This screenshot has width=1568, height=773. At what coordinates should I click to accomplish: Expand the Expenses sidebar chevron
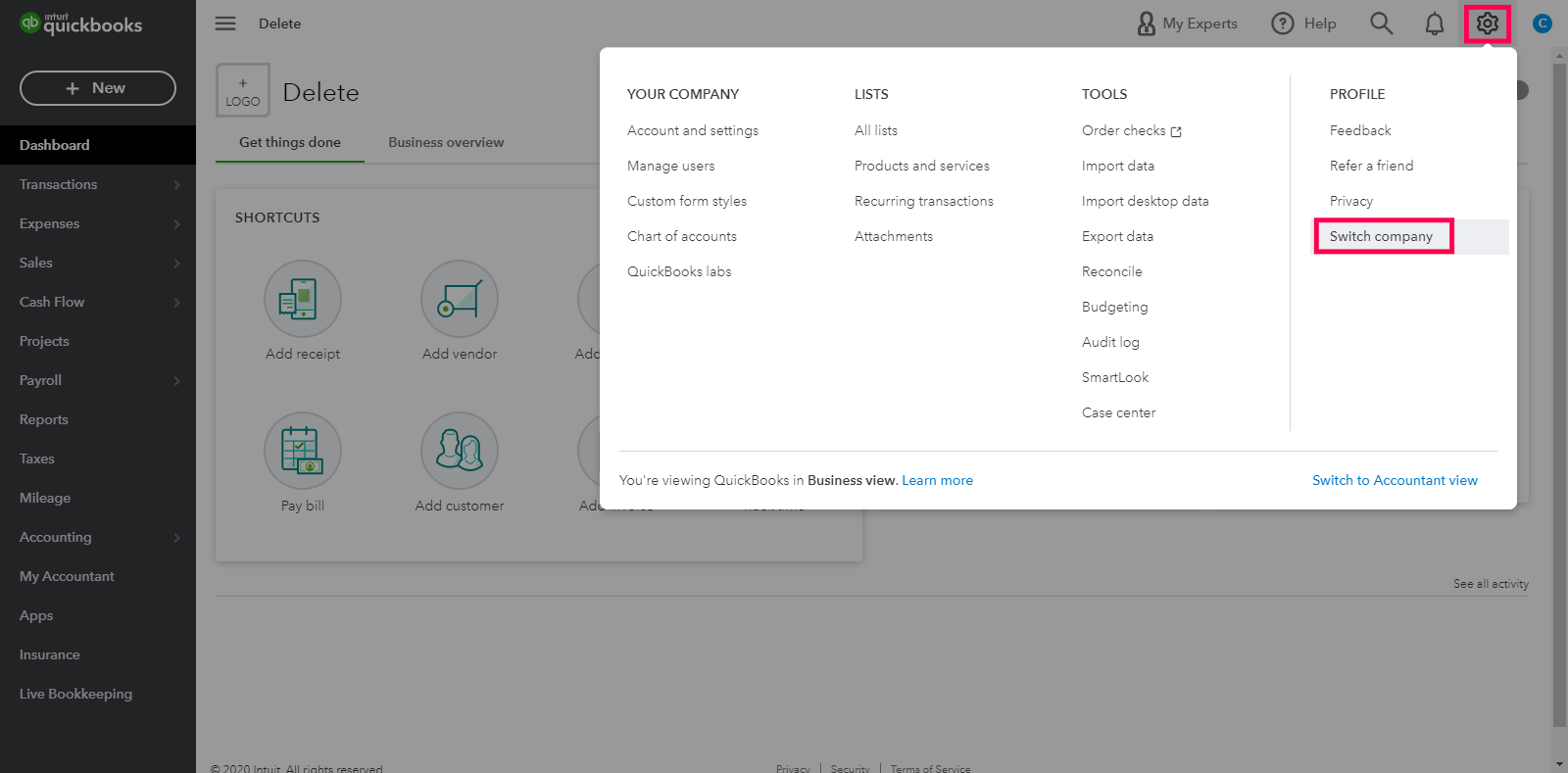point(176,223)
